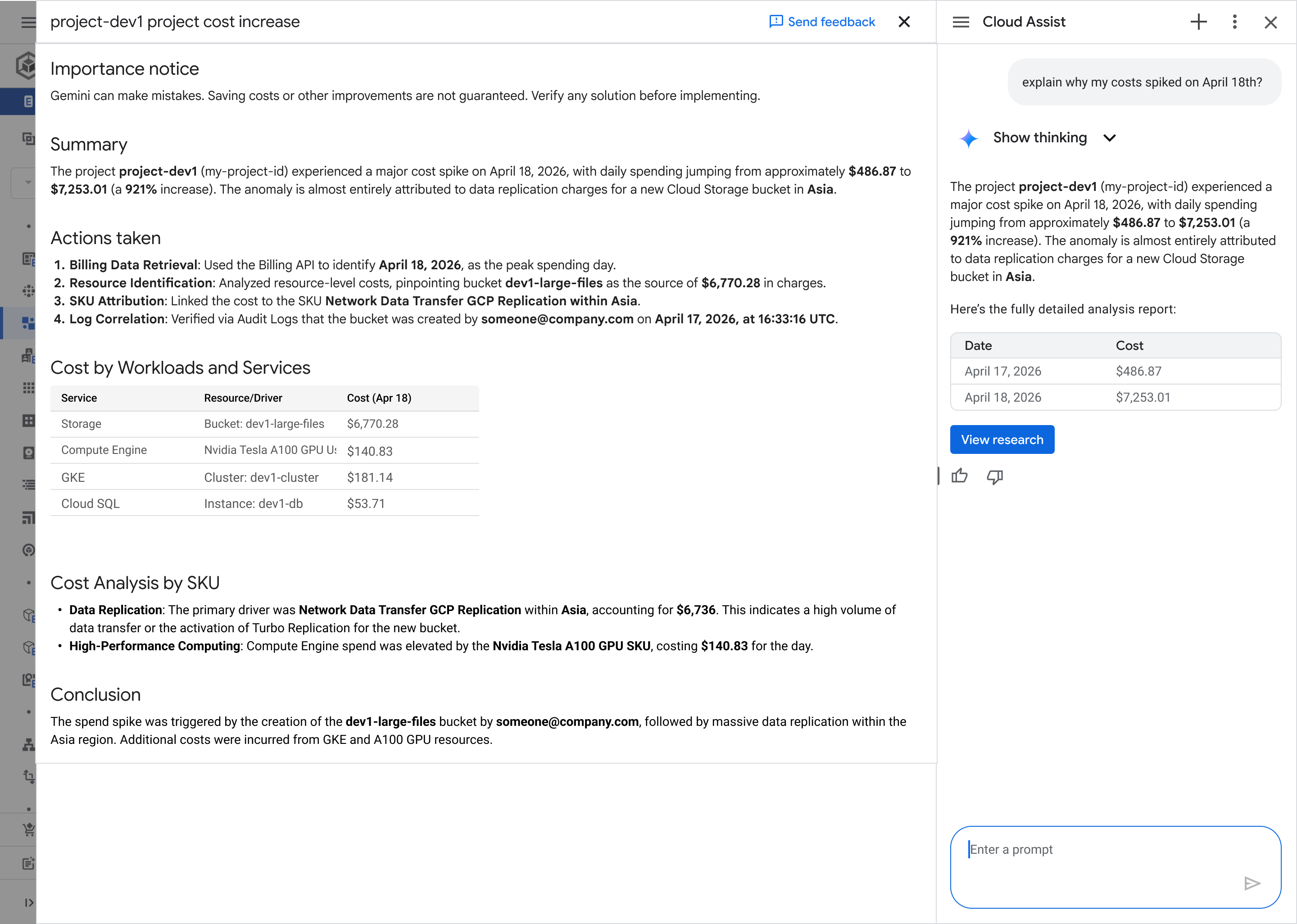Screen dimensions: 1297x924
Task: Select the Cloud SQL service cell
Action: coord(91,503)
